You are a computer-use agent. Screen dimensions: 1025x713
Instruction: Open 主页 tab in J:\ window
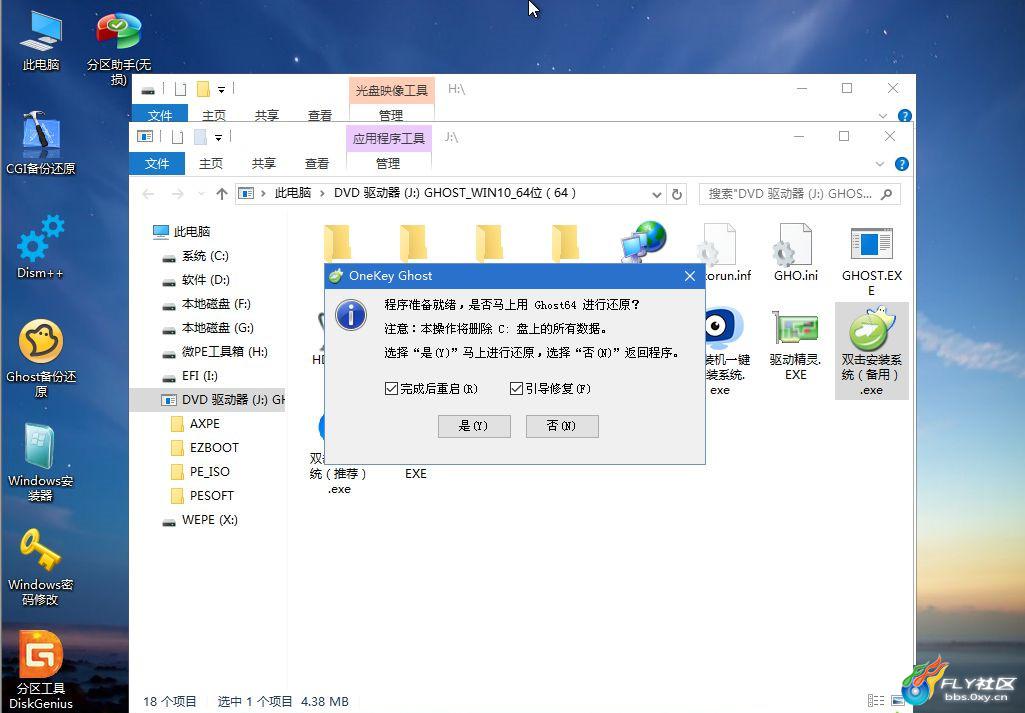(210, 163)
